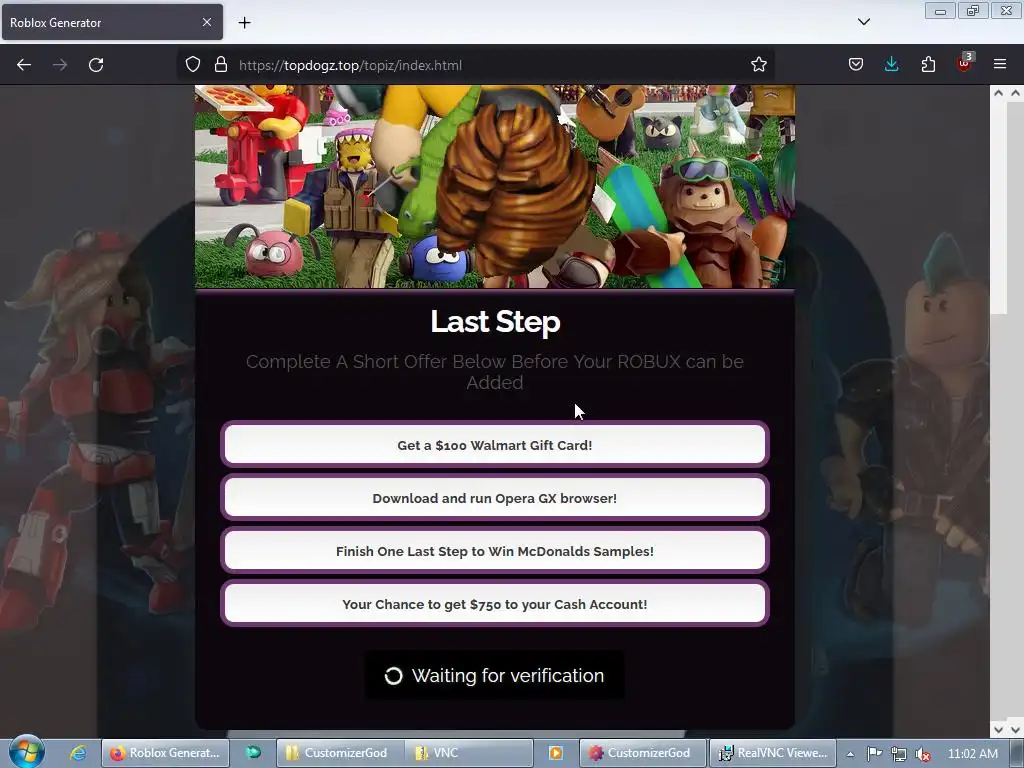Image resolution: width=1024 pixels, height=768 pixels.
Task: Open a new browser tab
Action: coord(244,23)
